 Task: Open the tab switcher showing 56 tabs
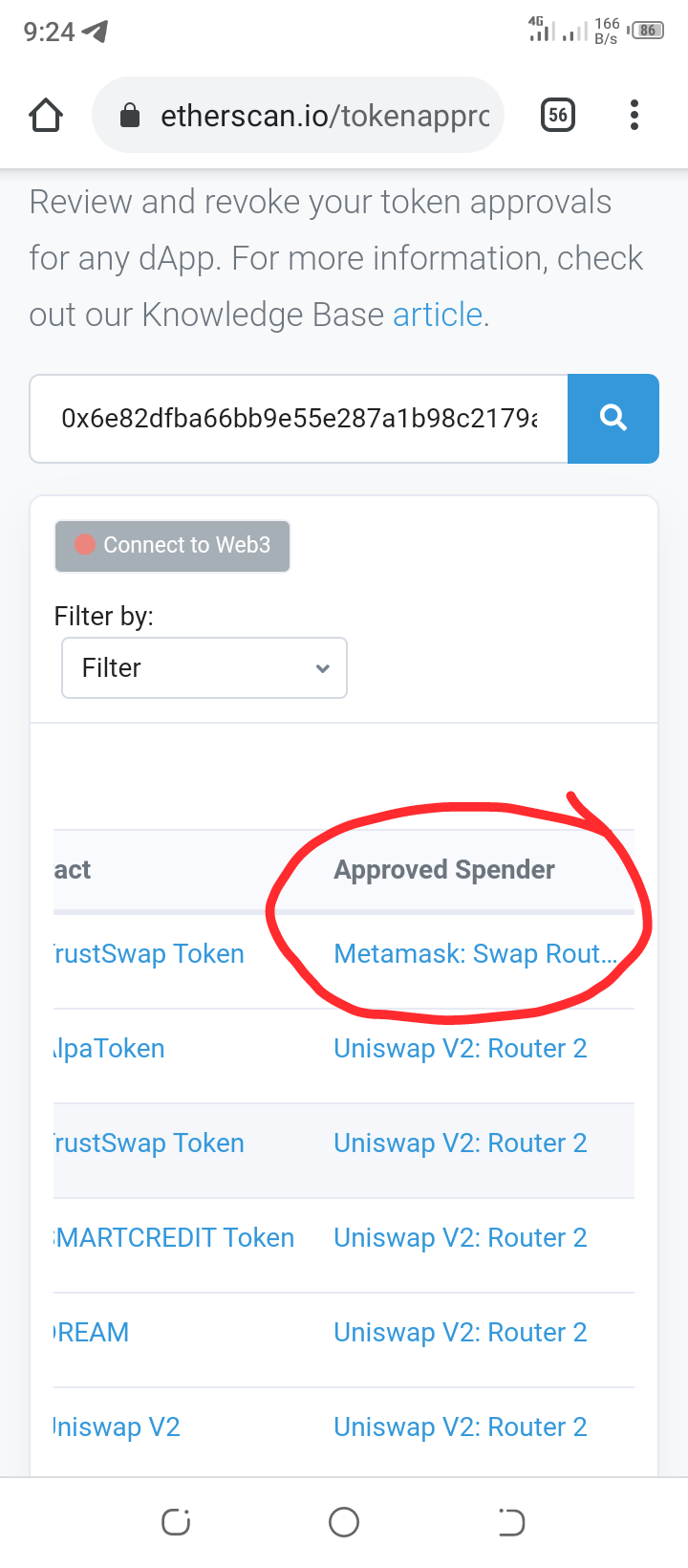(558, 116)
